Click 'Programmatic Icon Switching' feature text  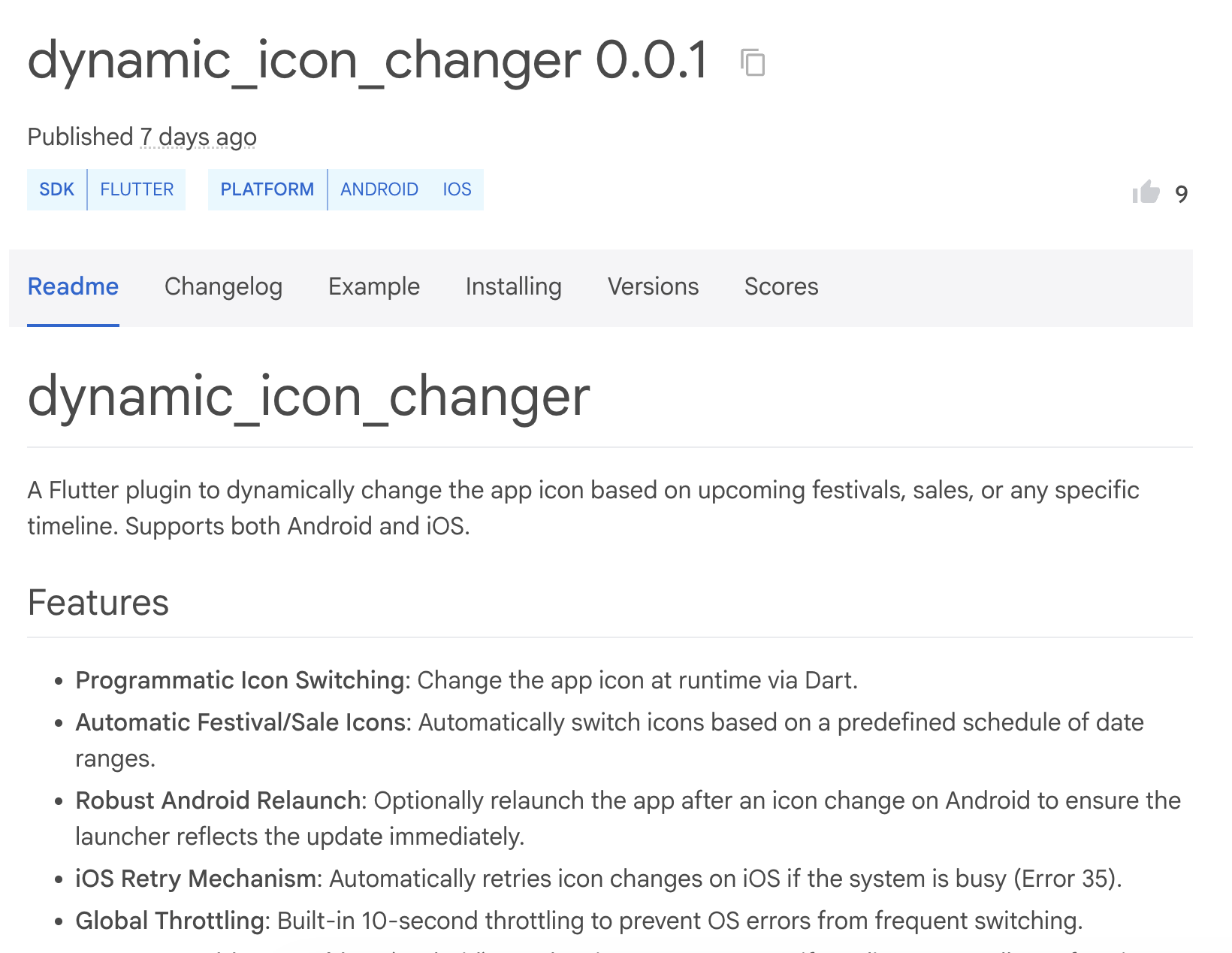point(240,680)
